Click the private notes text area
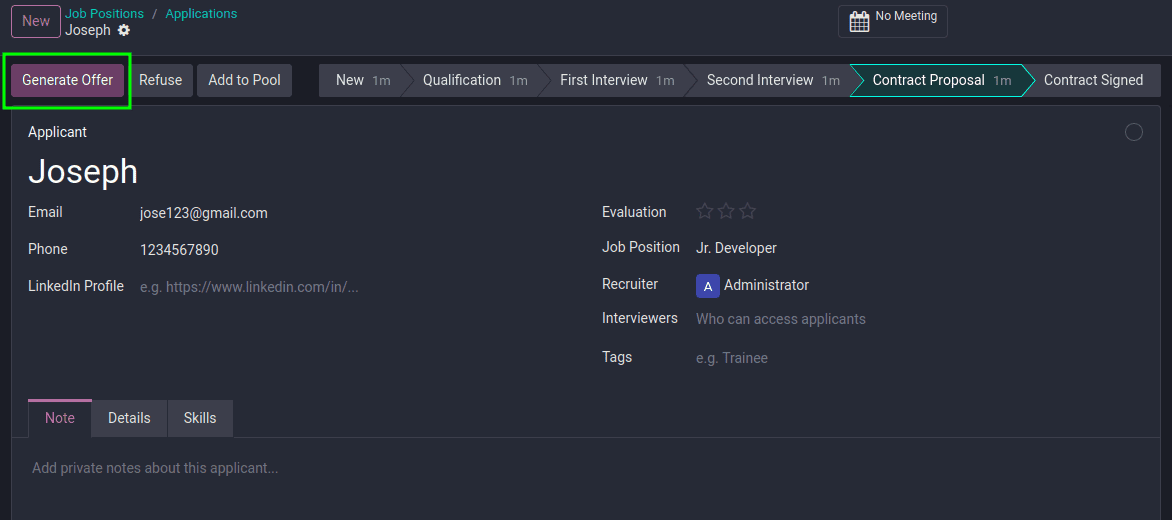 (x=585, y=468)
